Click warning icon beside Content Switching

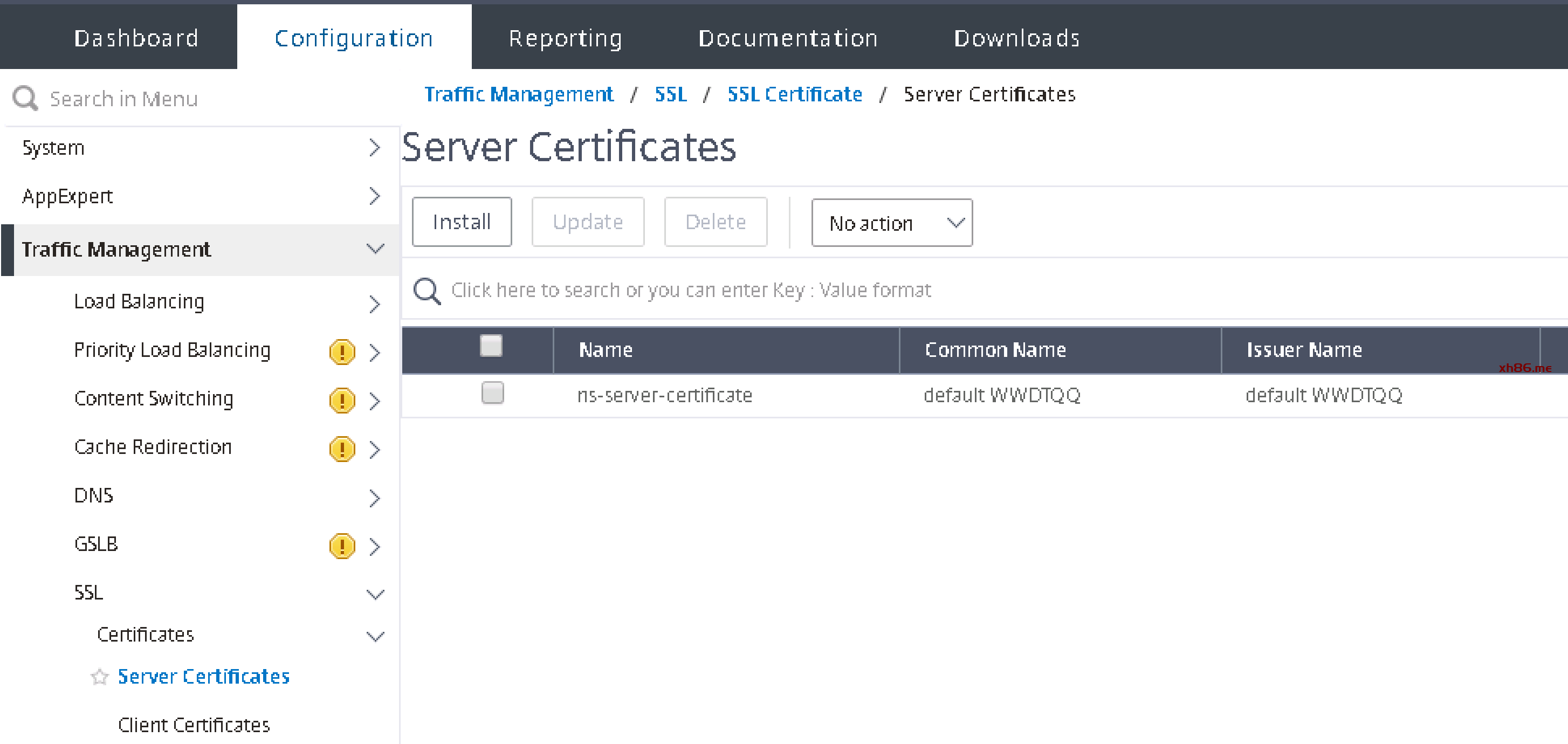pos(341,400)
